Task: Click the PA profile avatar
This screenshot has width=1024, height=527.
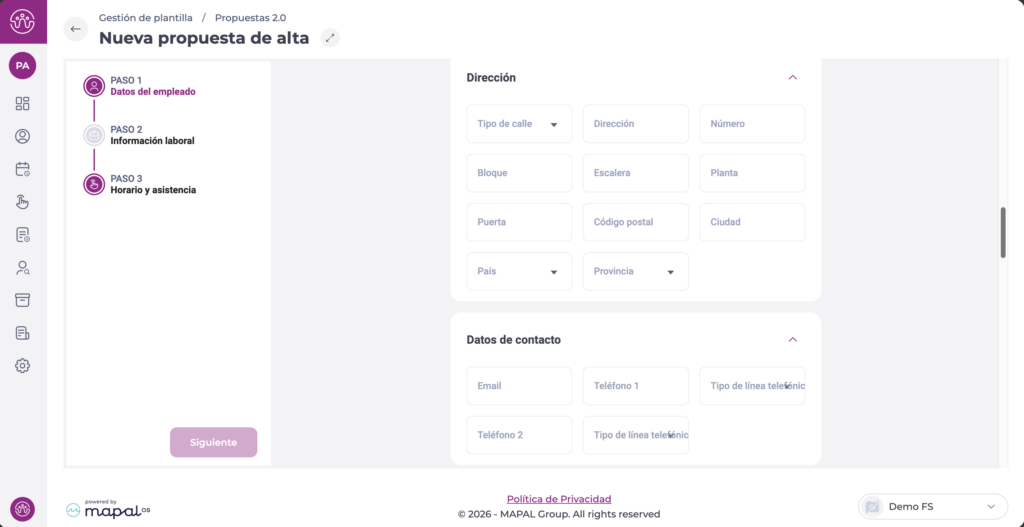Action: [x=22, y=66]
